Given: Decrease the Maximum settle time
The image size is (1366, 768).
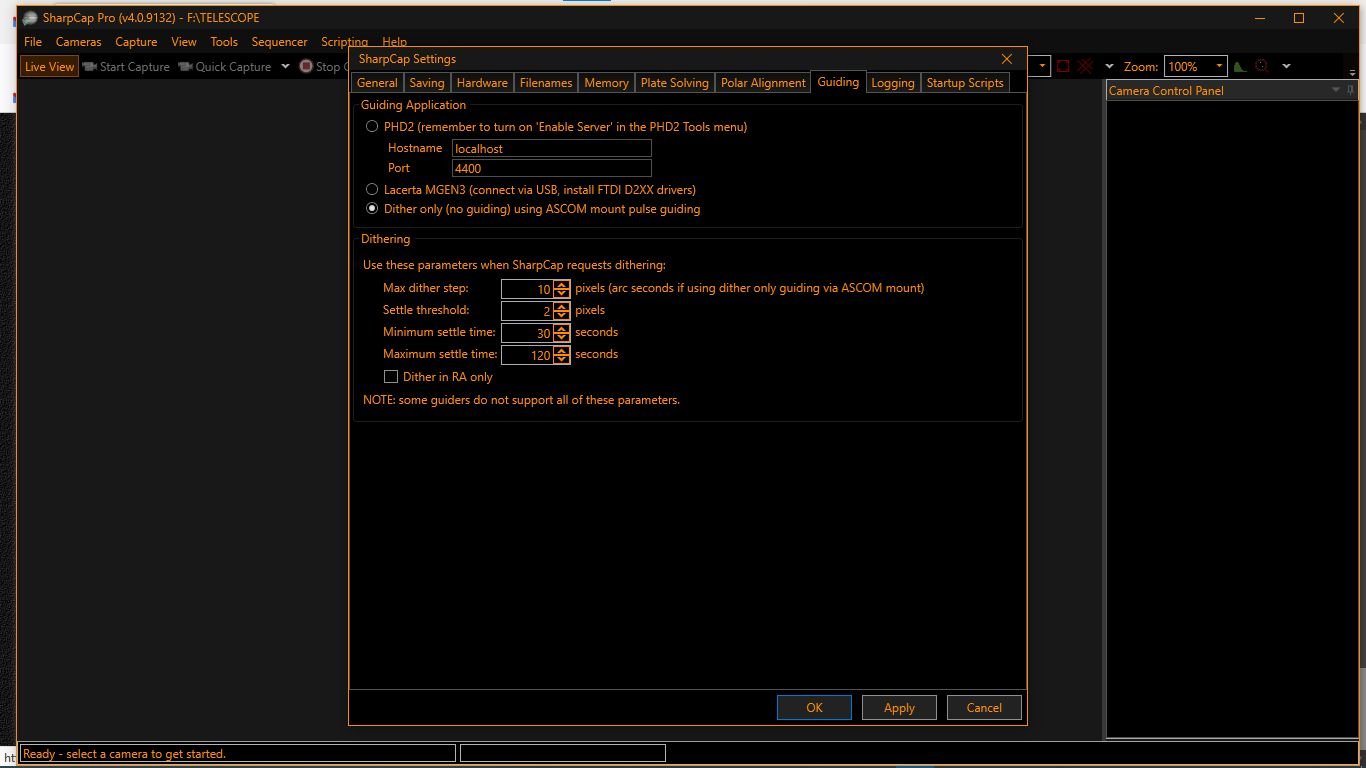Looking at the screenshot, I should [x=562, y=359].
